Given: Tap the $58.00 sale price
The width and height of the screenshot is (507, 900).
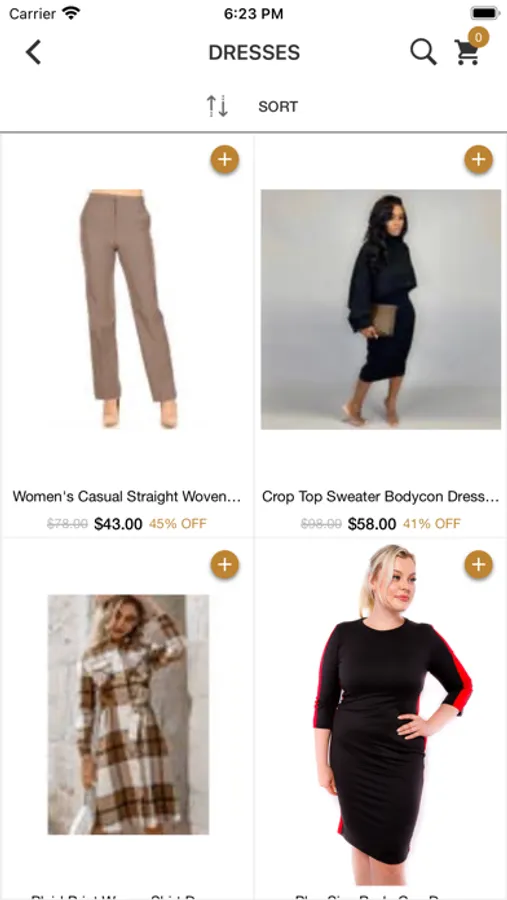Looking at the screenshot, I should point(372,524).
